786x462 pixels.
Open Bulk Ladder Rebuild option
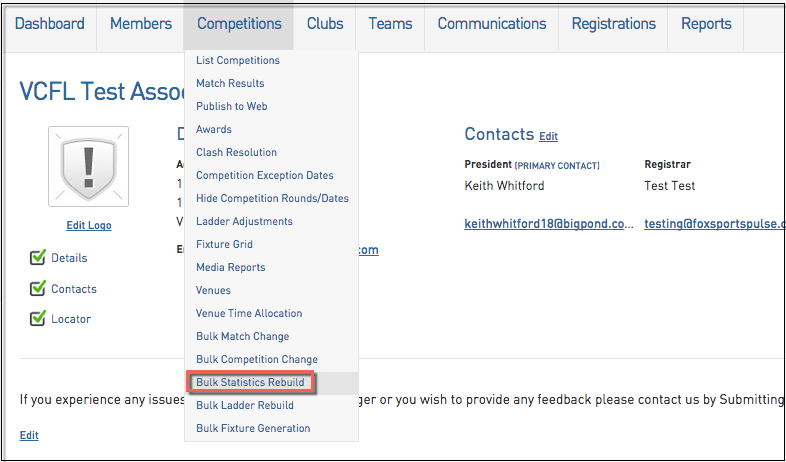[245, 405]
